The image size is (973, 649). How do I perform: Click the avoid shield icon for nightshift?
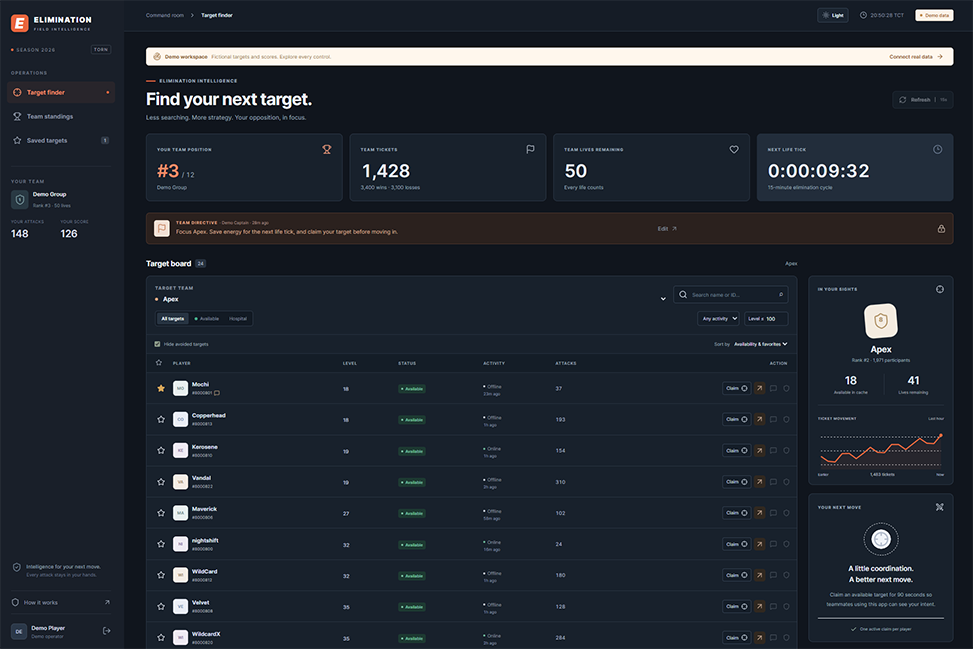click(786, 544)
